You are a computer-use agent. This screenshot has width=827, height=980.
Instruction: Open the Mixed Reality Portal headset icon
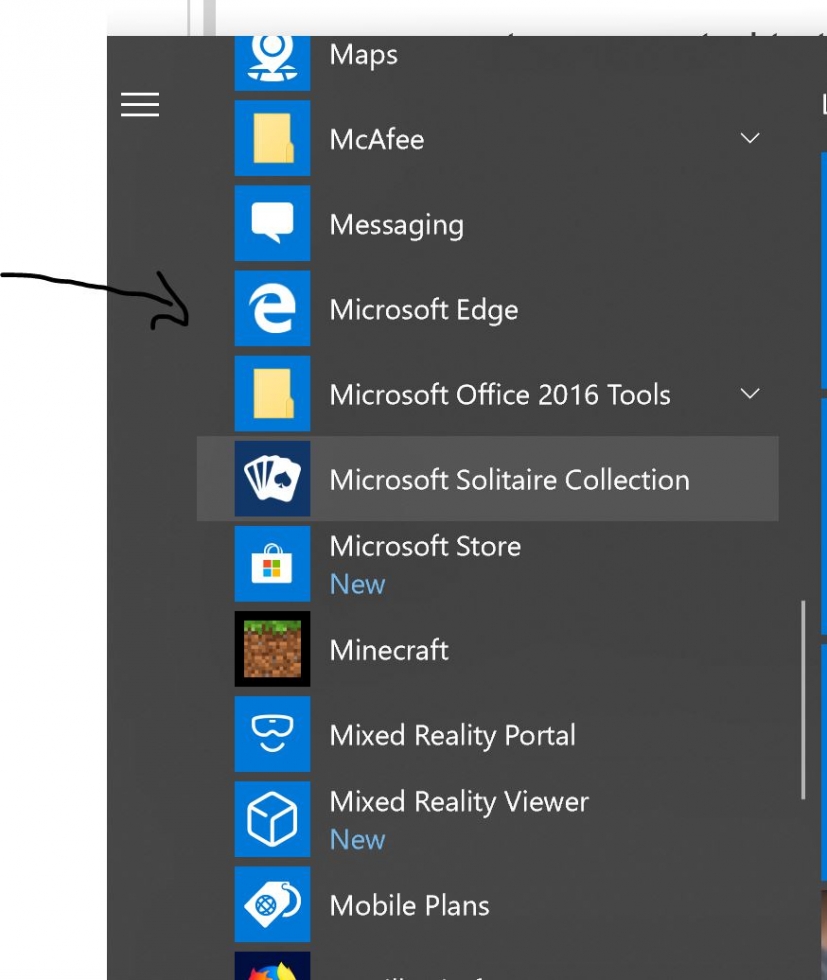pos(272,734)
